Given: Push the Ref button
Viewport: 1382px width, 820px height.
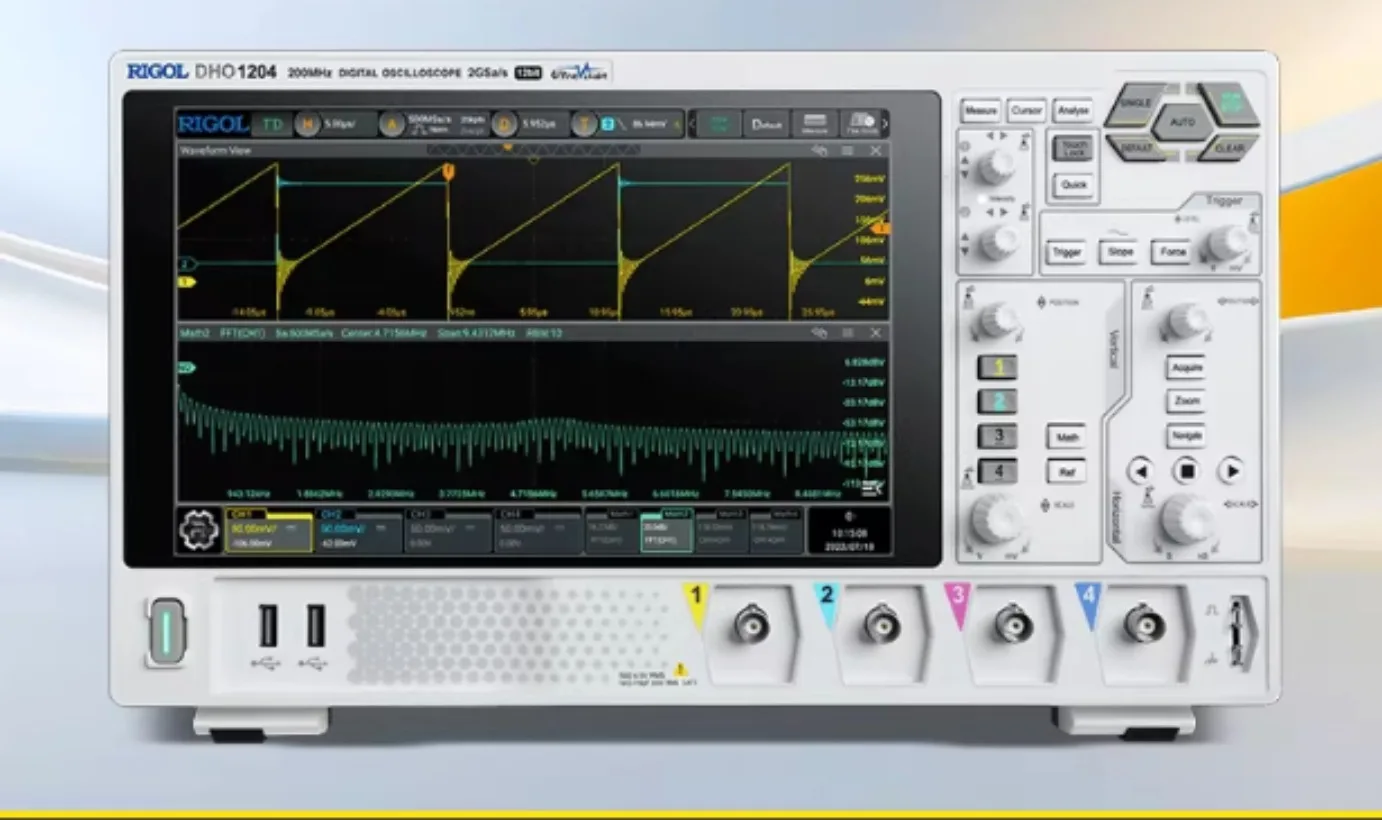Looking at the screenshot, I should click(x=1067, y=471).
